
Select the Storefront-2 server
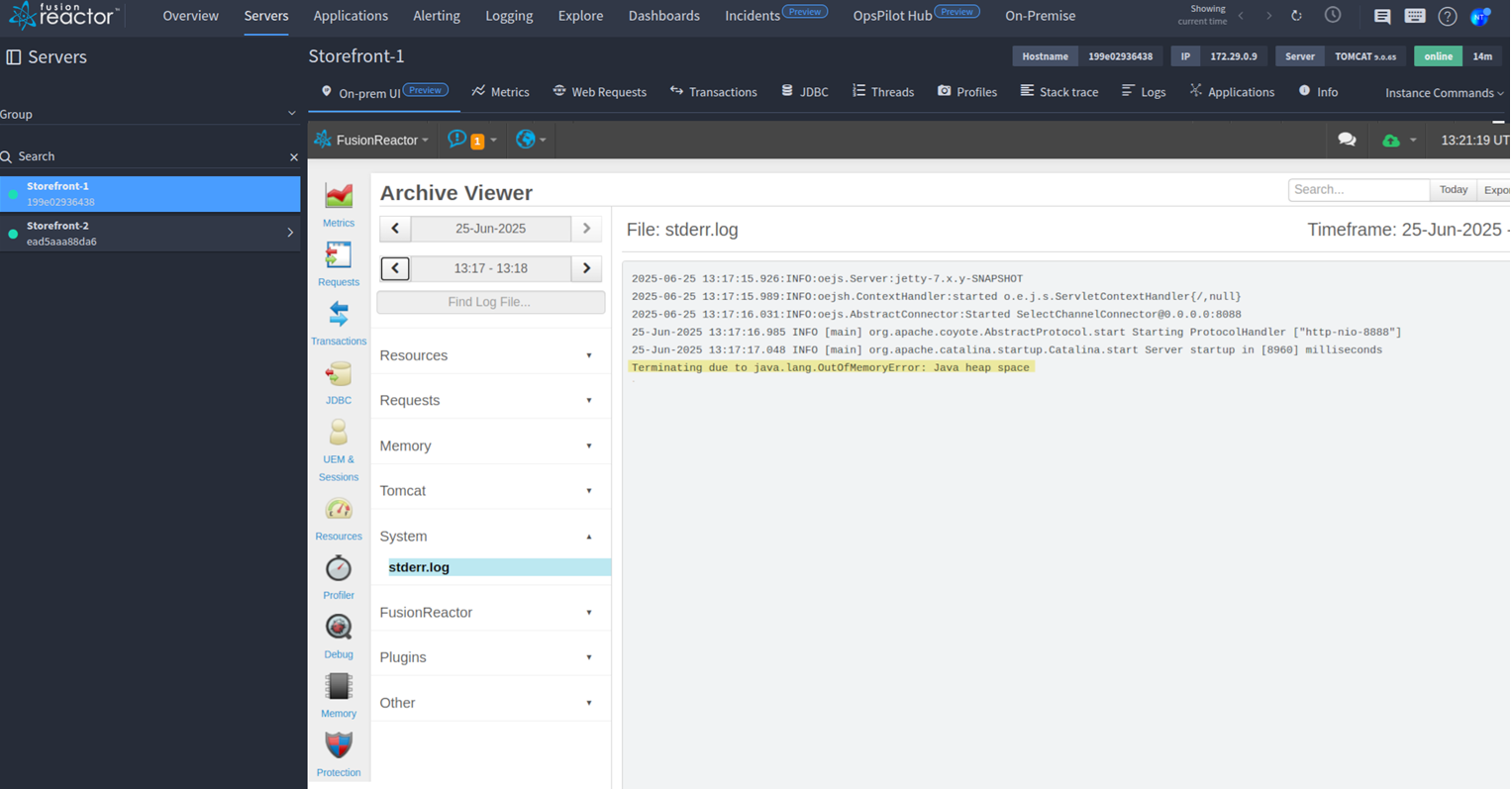click(x=151, y=234)
